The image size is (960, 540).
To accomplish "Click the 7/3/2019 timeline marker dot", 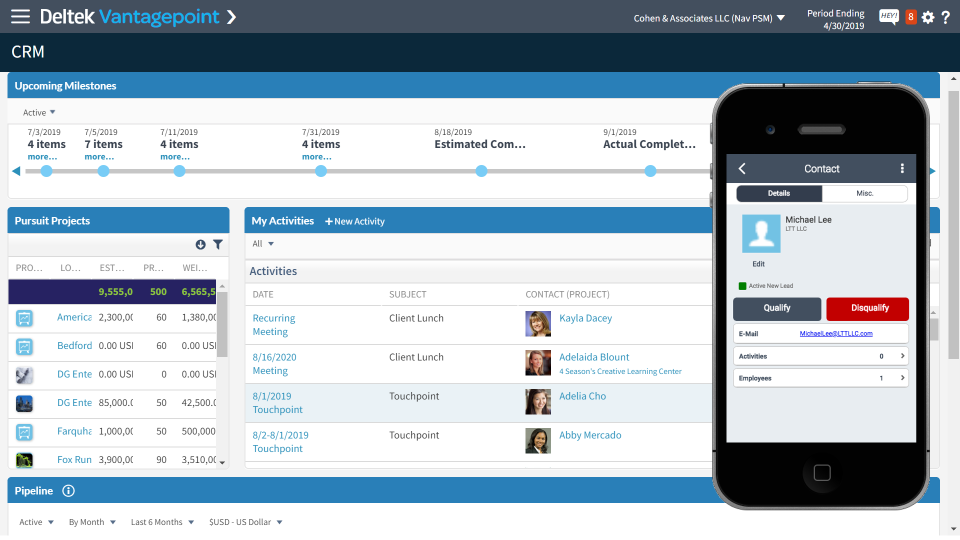I will pos(47,171).
